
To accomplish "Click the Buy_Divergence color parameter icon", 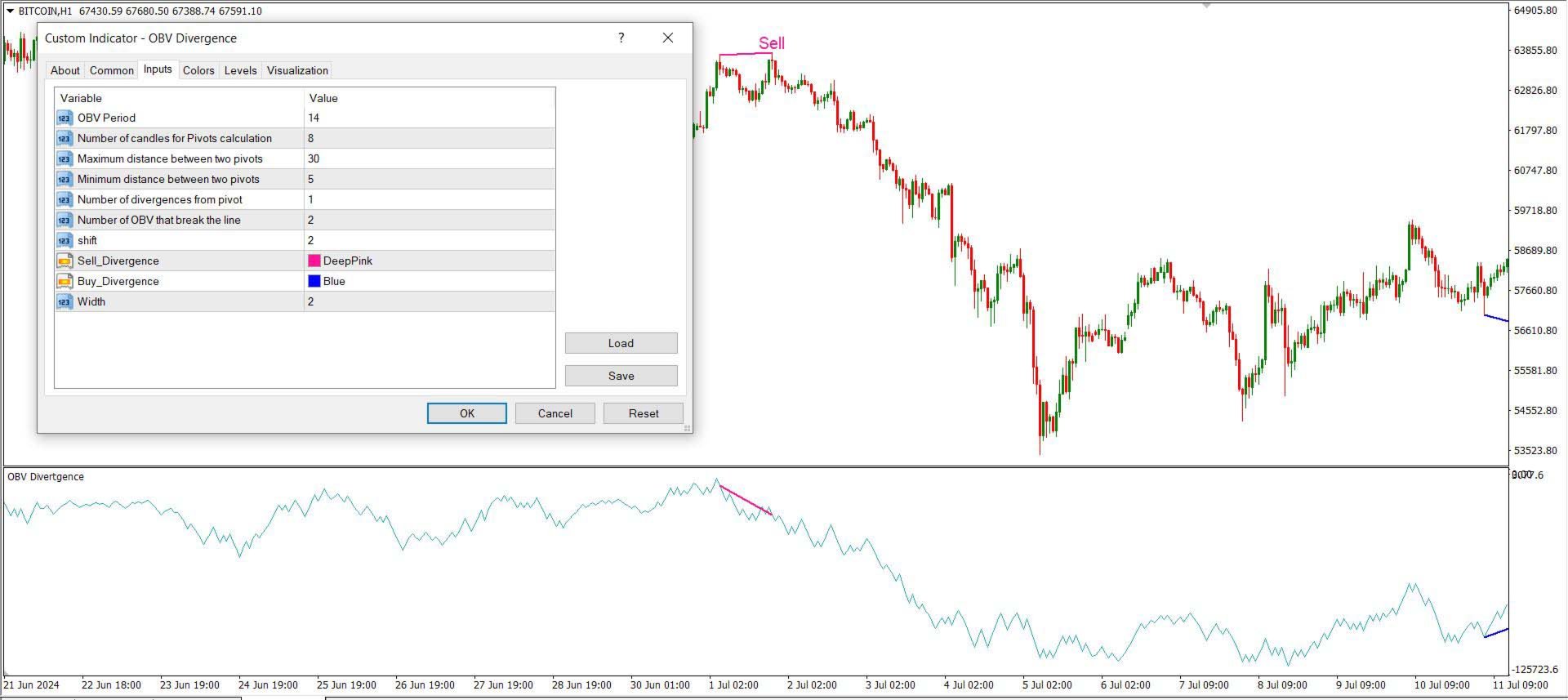I will [x=65, y=281].
